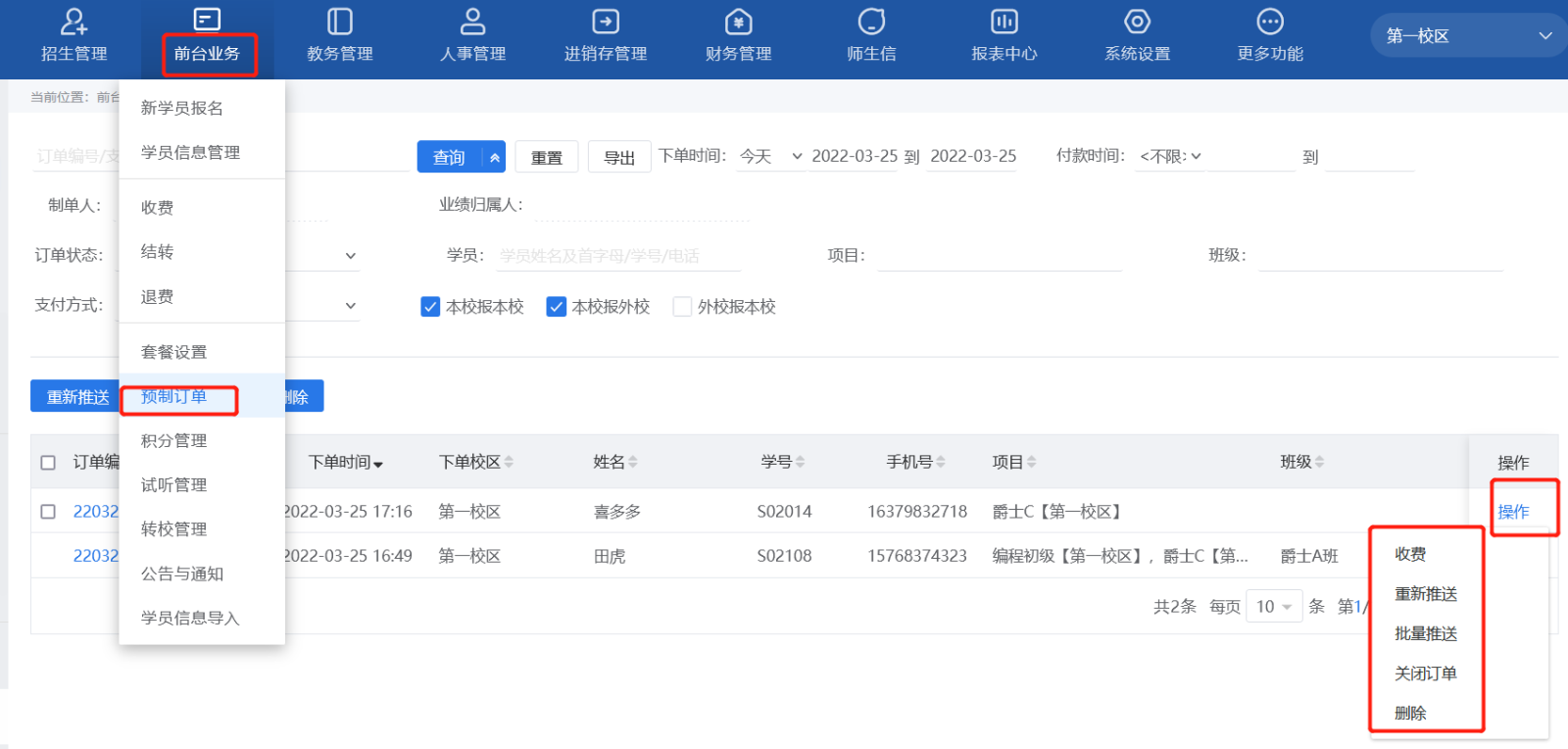
Task: Open the page size 10 dropdown
Action: (1274, 607)
